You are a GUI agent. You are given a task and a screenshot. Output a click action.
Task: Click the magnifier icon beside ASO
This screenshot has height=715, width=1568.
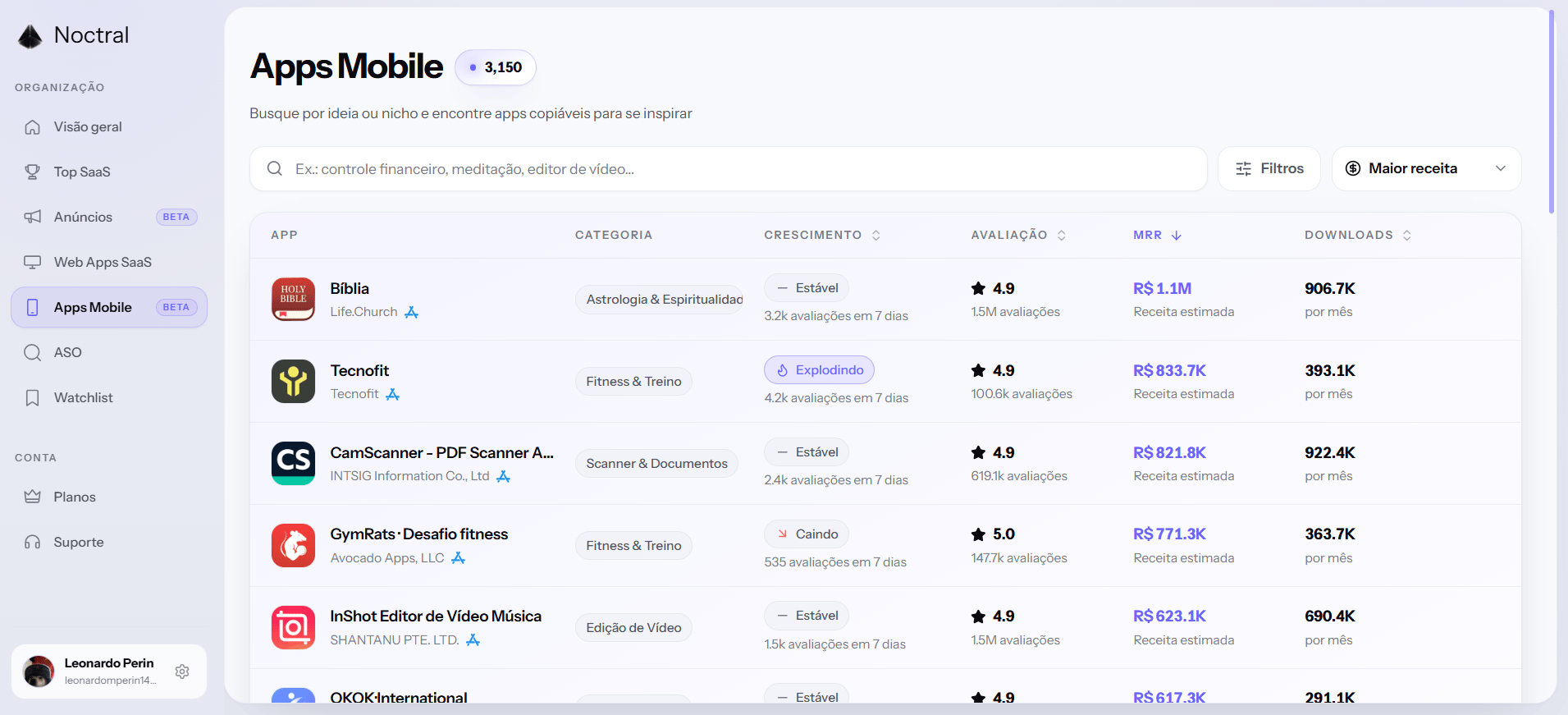click(33, 353)
